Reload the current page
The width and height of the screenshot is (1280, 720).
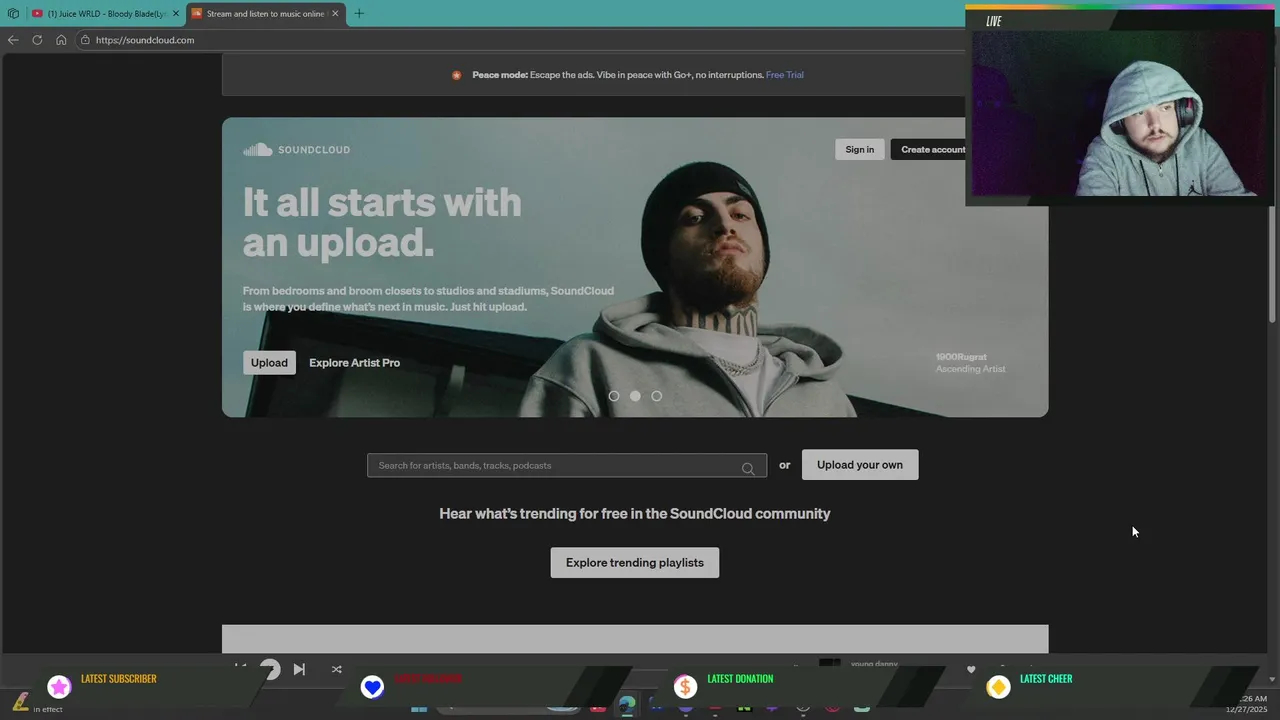(37, 40)
